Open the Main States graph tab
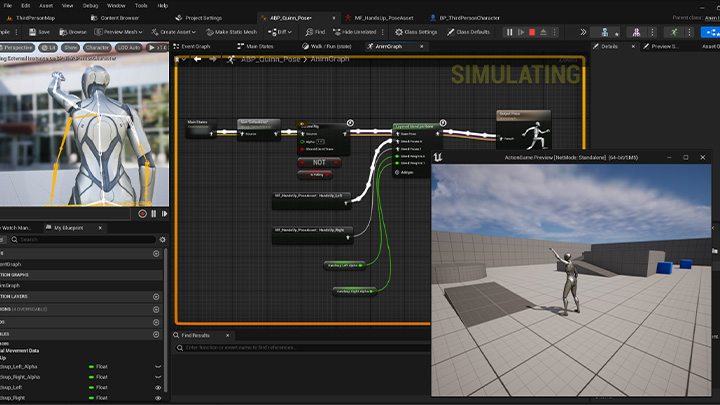Screen dimensions: 720x405 255,46
